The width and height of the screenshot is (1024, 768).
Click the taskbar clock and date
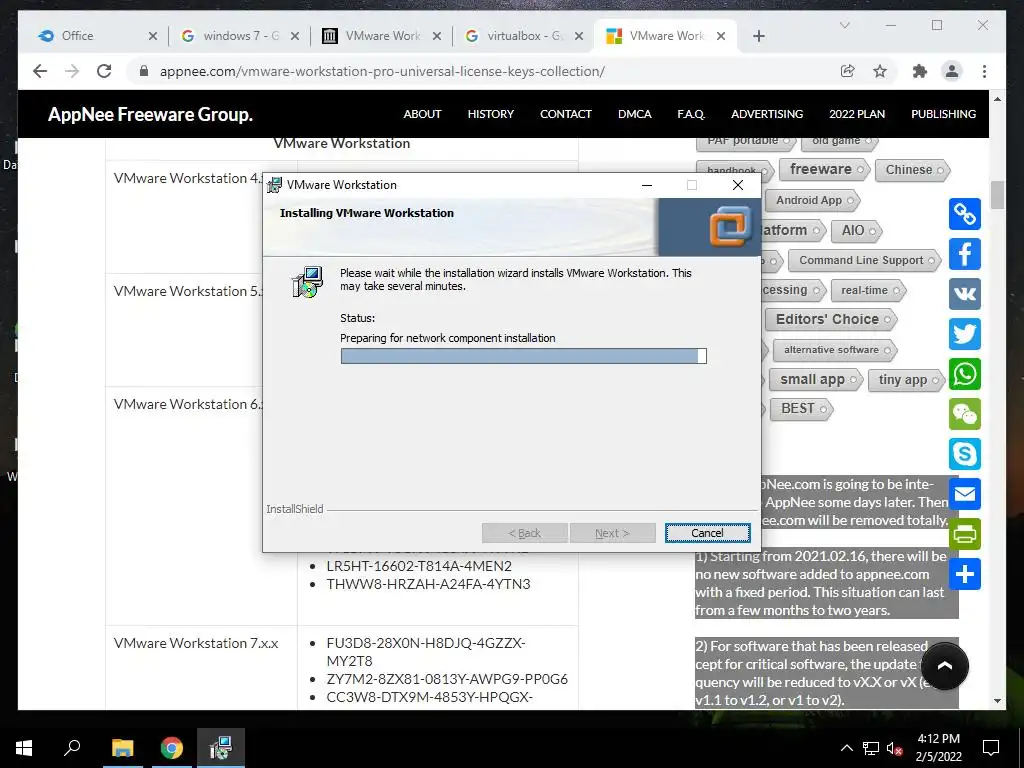pos(938,748)
